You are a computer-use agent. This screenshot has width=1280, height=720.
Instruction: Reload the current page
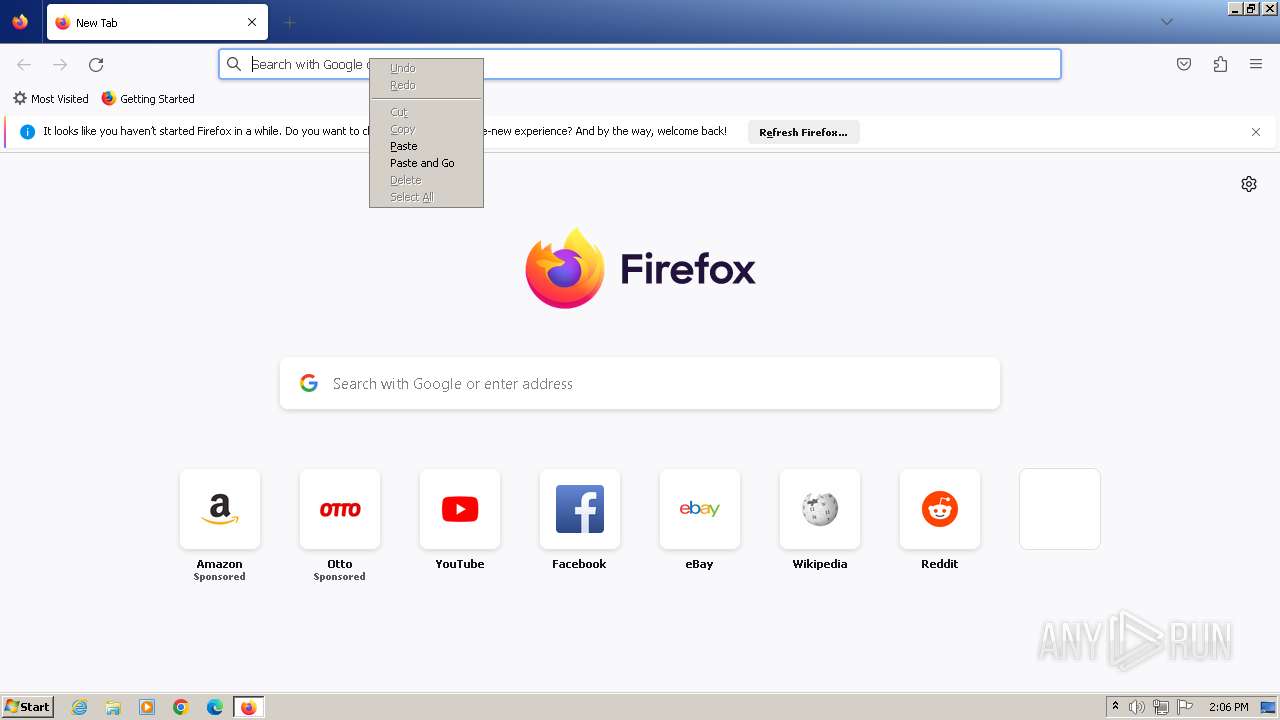[x=96, y=64]
